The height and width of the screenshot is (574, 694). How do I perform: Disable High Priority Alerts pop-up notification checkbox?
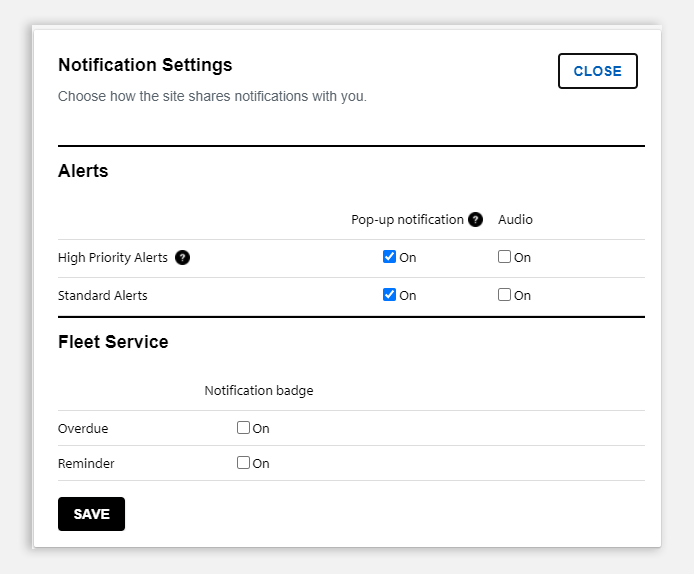(389, 257)
